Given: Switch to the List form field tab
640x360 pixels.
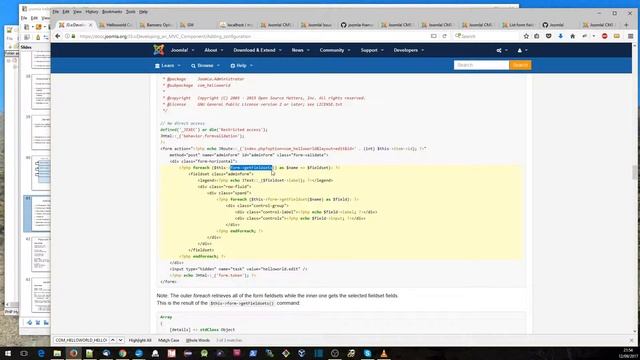Looking at the screenshot, I should 518,25.
